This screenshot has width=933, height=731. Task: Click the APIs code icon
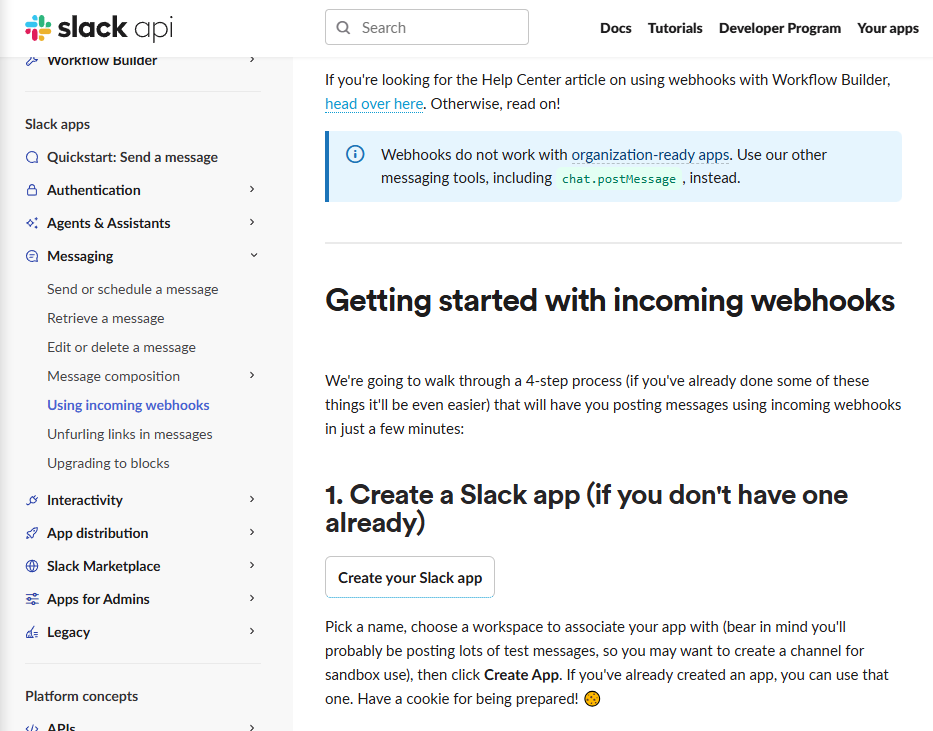tap(32, 727)
